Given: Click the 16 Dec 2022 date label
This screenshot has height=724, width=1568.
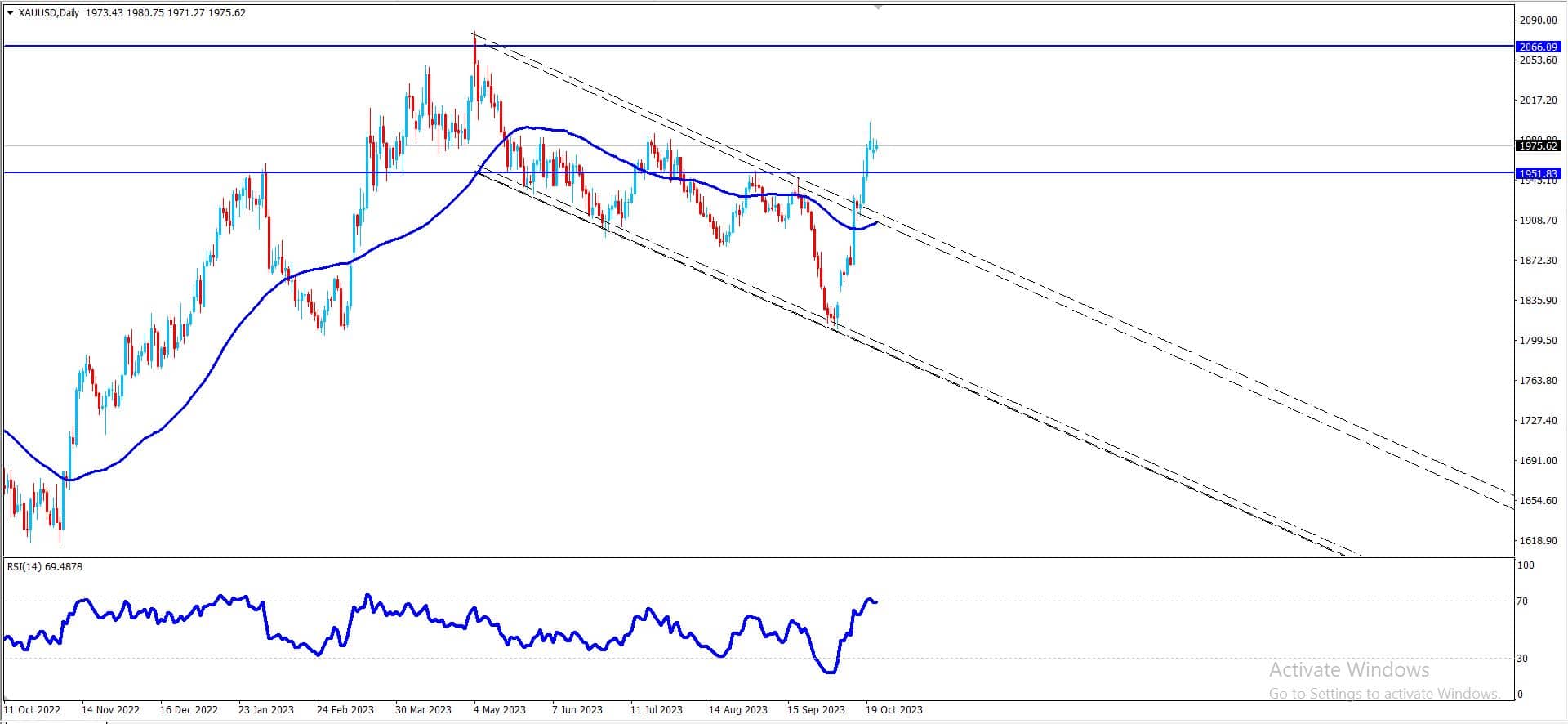Looking at the screenshot, I should click(x=189, y=709).
